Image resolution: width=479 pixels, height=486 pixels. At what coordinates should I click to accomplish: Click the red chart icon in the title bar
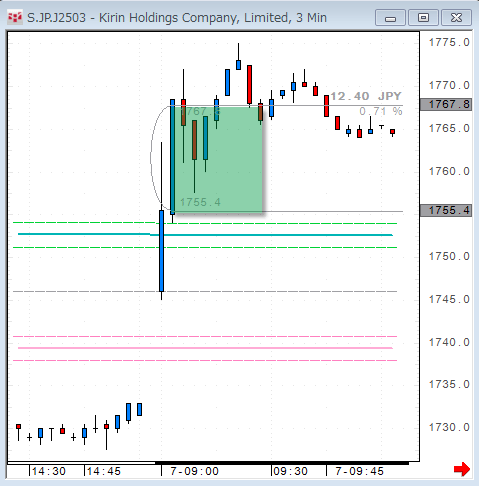(x=15, y=17)
